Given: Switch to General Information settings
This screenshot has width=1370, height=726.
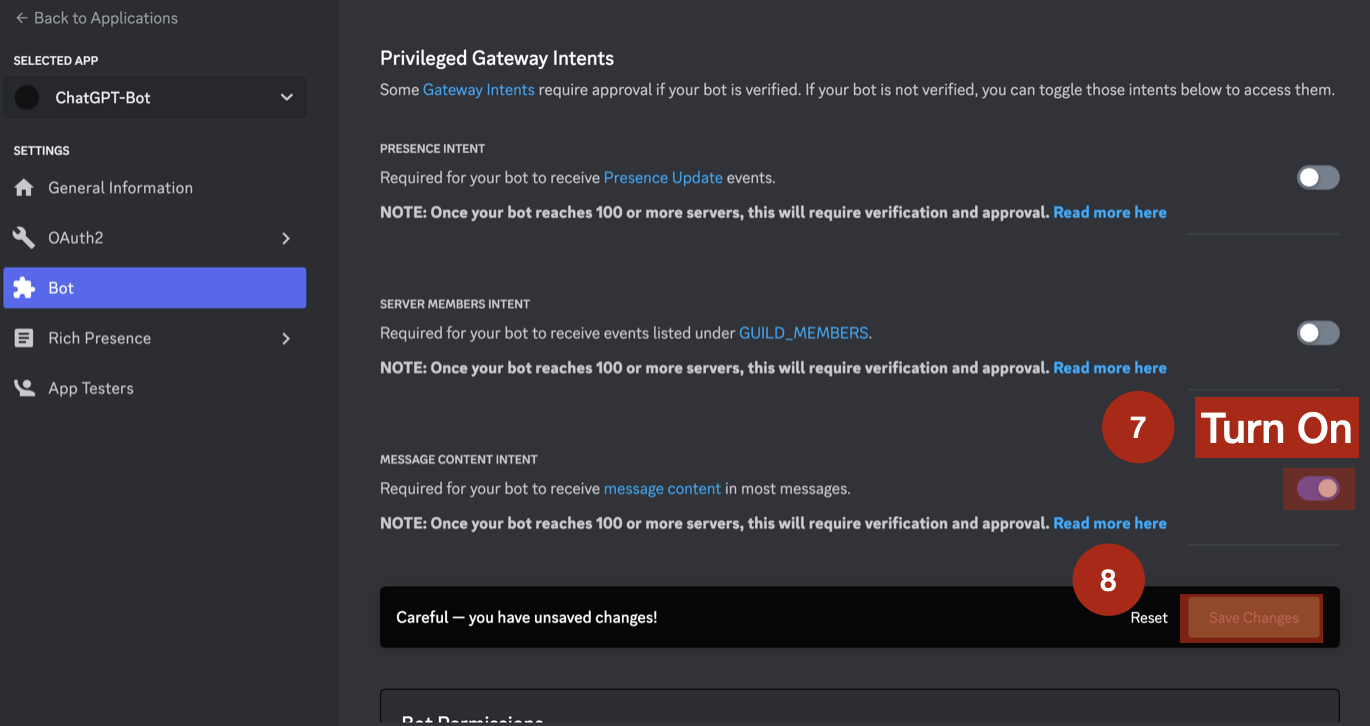Looking at the screenshot, I should coord(120,187).
